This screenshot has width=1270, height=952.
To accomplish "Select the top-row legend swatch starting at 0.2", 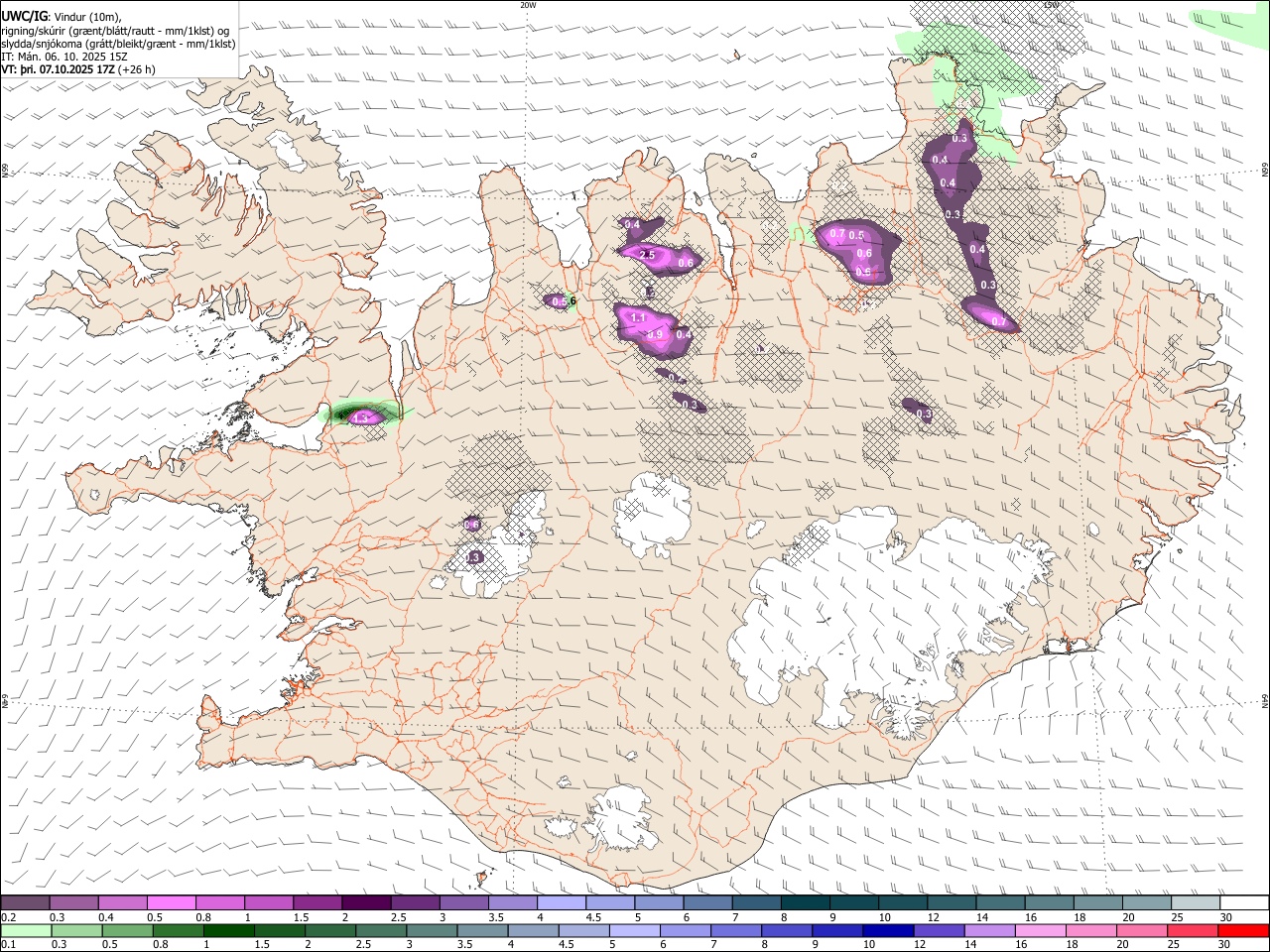I will coord(25,902).
